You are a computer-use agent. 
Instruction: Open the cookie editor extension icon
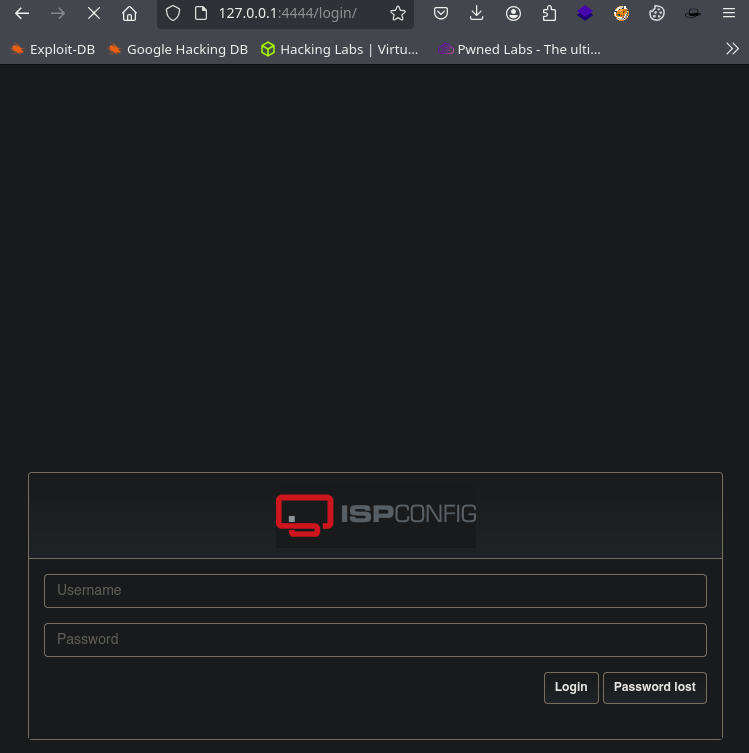click(x=657, y=13)
